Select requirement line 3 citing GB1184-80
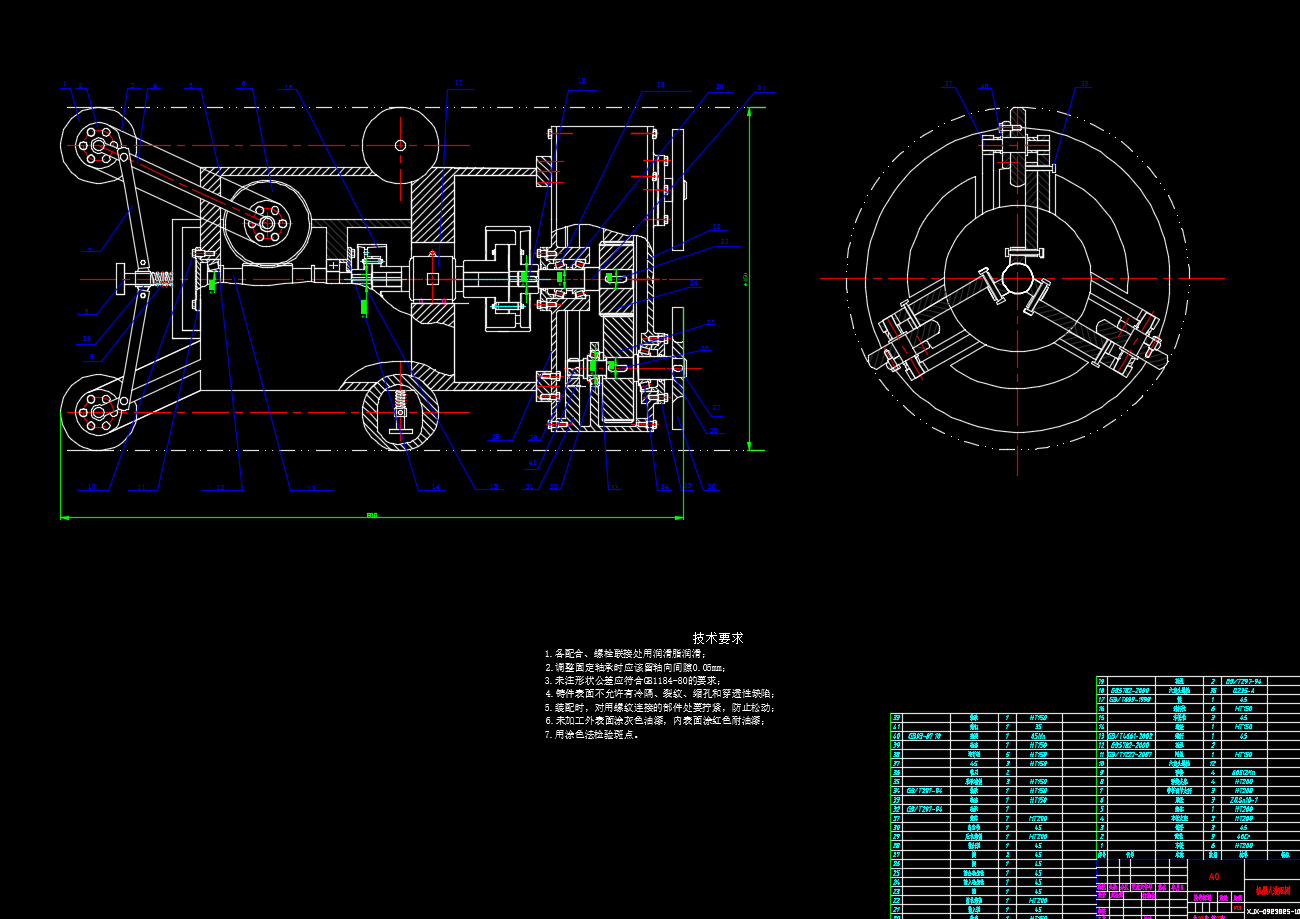This screenshot has width=1300, height=919. pos(633,680)
